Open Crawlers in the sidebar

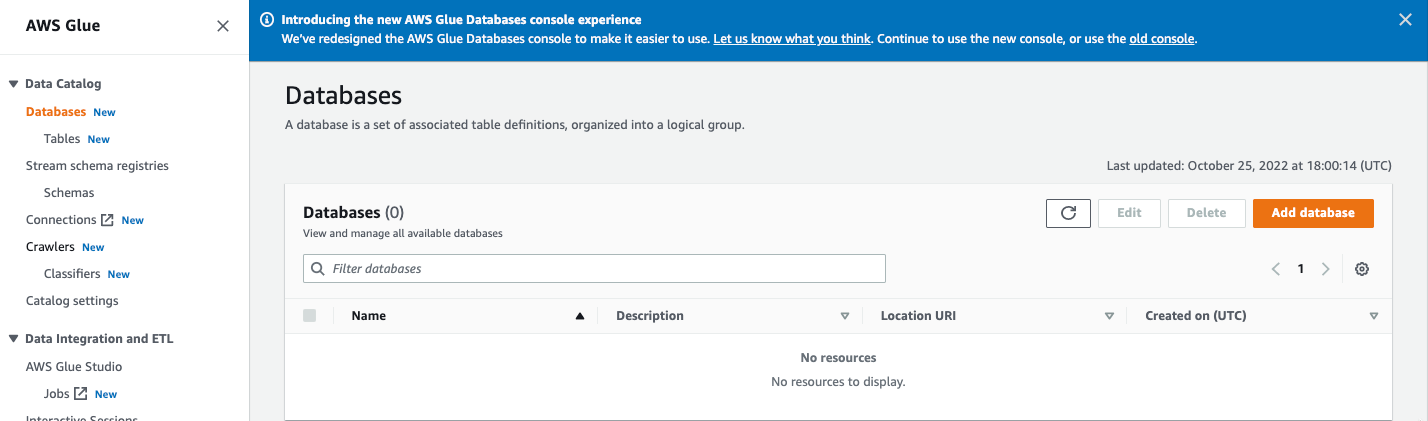(50, 247)
